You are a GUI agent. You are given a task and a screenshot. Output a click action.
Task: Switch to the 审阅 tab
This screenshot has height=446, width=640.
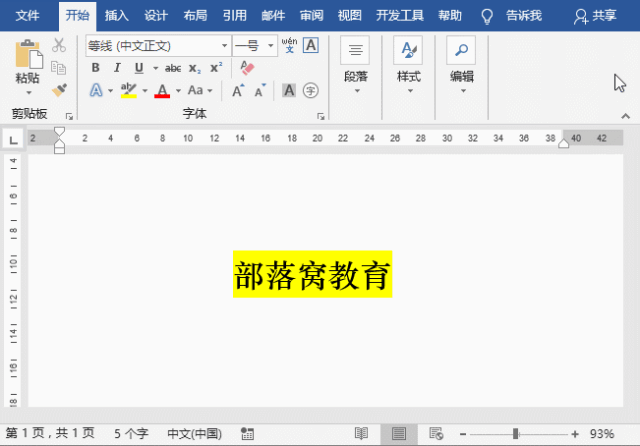coord(311,16)
